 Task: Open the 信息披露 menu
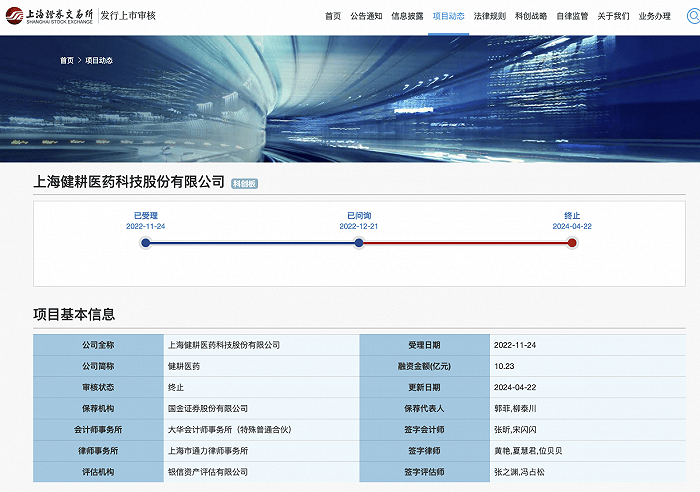click(407, 16)
